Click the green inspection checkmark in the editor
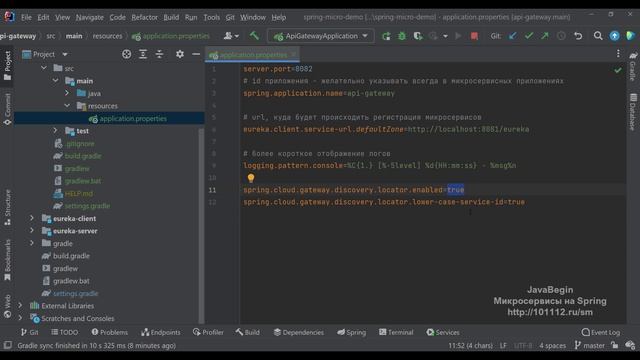 click(618, 70)
